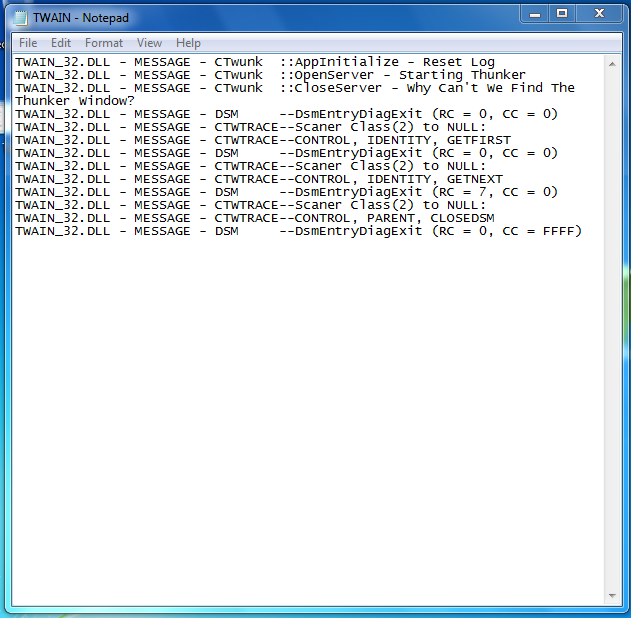Open the Help menu
631x618 pixels.
point(188,43)
